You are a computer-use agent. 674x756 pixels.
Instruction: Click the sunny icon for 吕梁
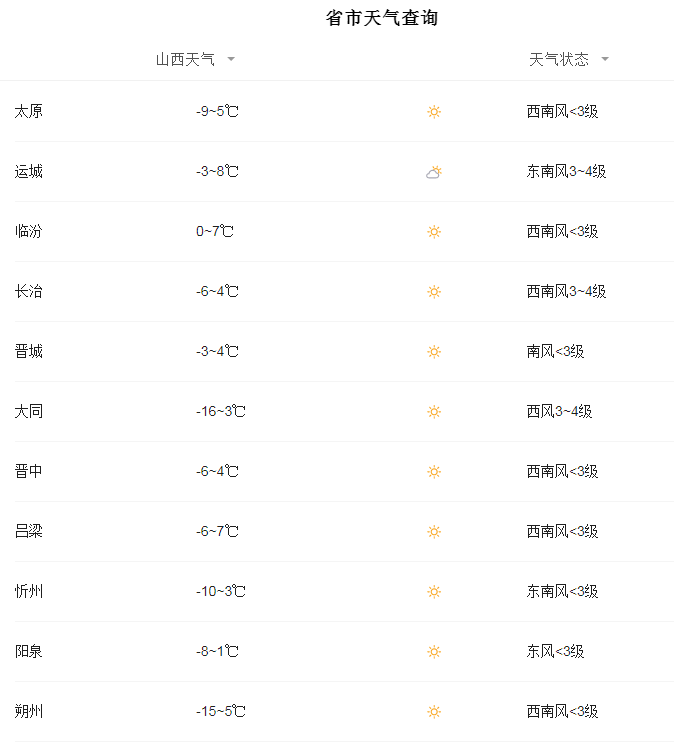click(434, 532)
